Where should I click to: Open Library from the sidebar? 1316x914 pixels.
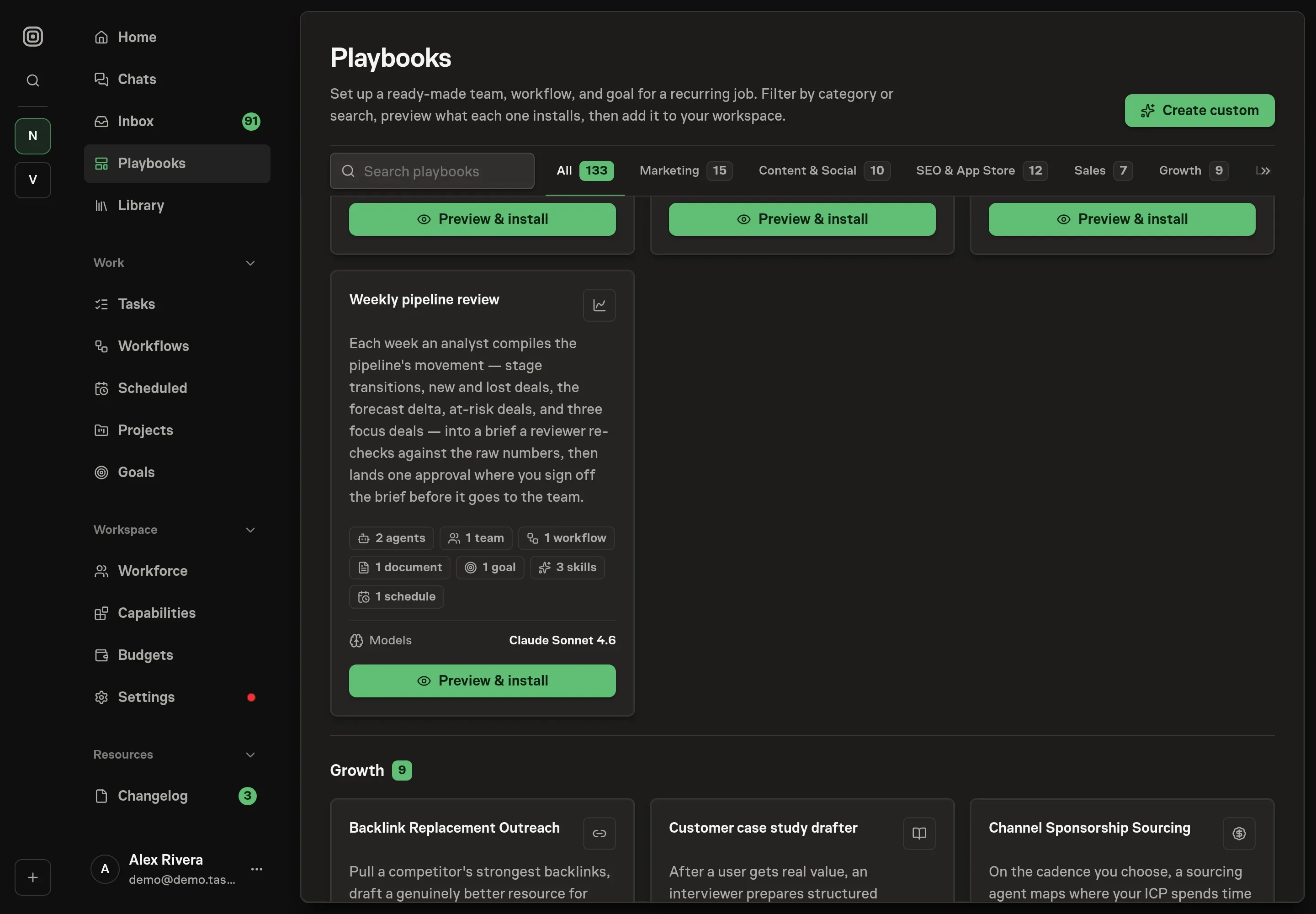(177, 206)
